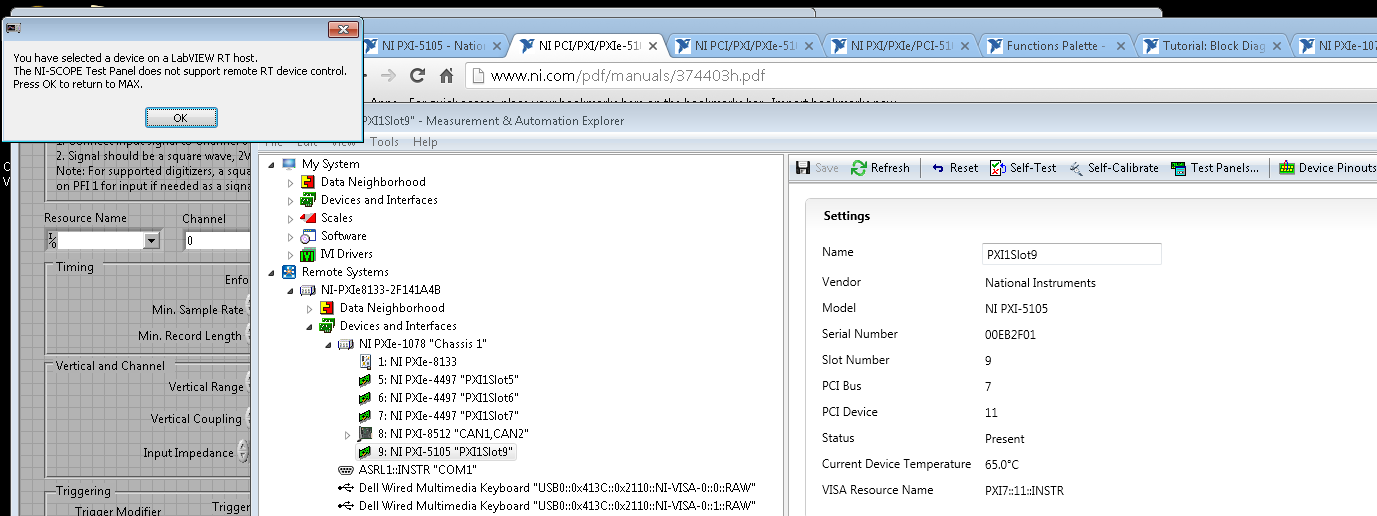The image size is (1377, 516).
Task: Click the Channel input field showing 0
Action: (x=218, y=240)
